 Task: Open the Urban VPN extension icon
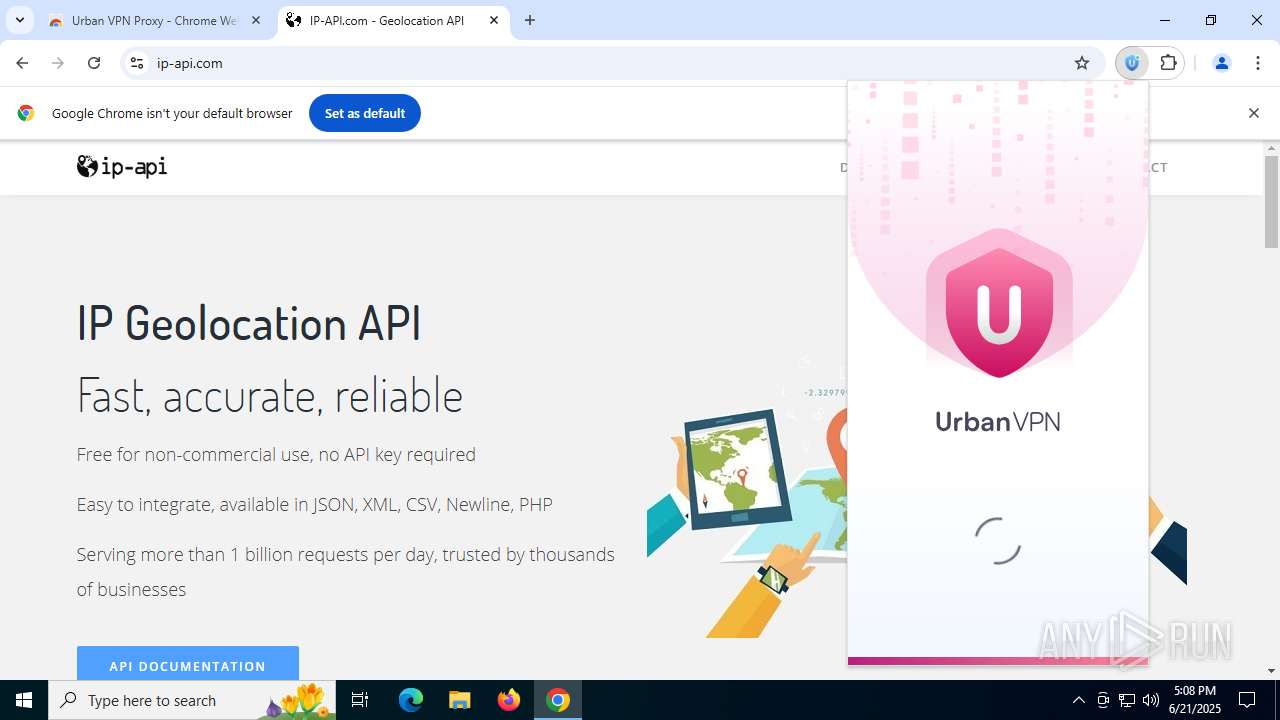tap(1132, 63)
